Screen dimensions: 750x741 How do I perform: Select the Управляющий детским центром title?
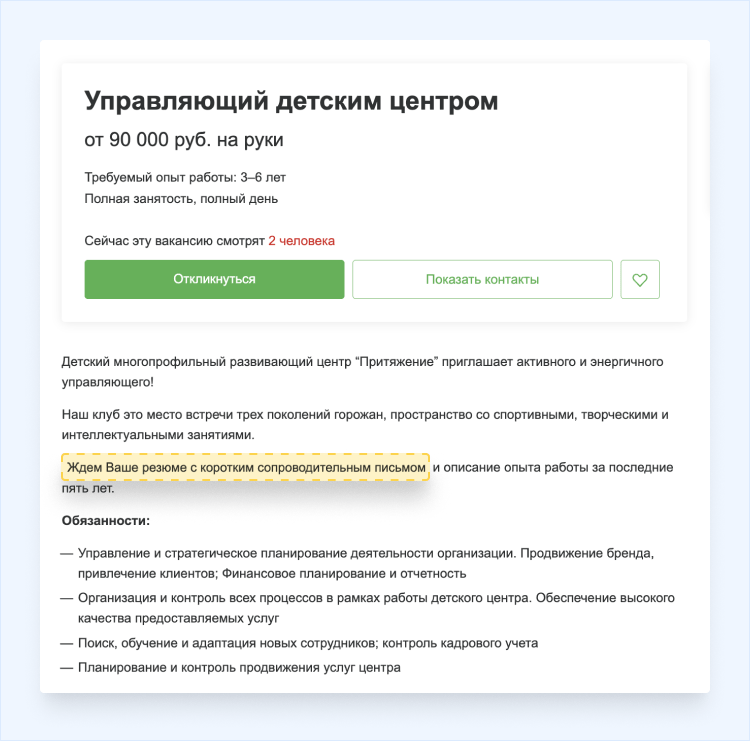(x=291, y=101)
